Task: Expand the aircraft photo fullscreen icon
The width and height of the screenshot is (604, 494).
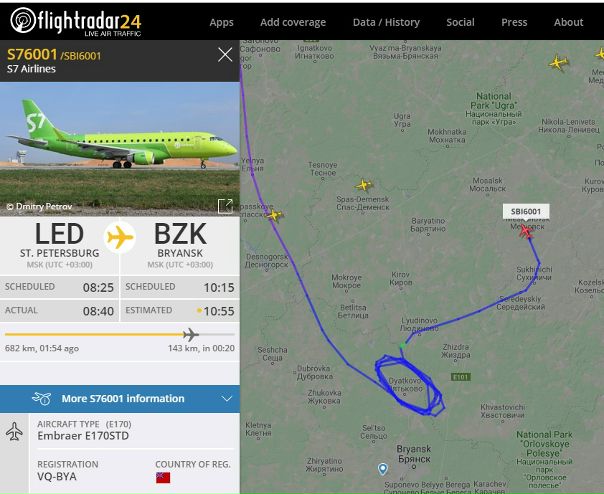Action: coord(225,206)
